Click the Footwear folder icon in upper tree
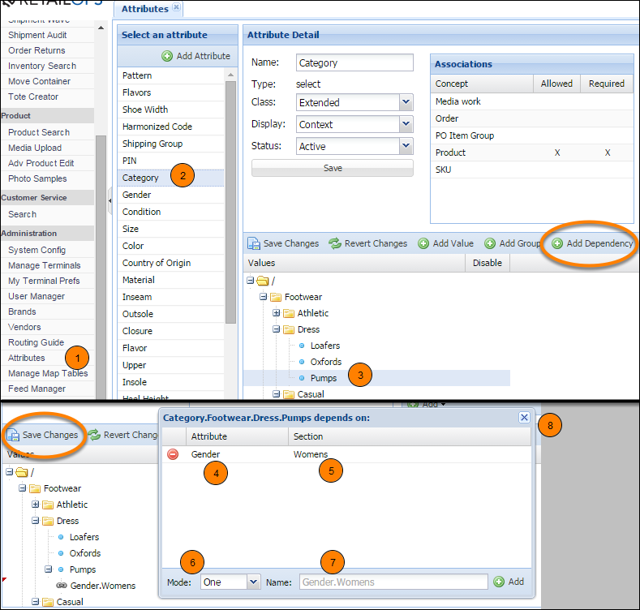 [276, 297]
